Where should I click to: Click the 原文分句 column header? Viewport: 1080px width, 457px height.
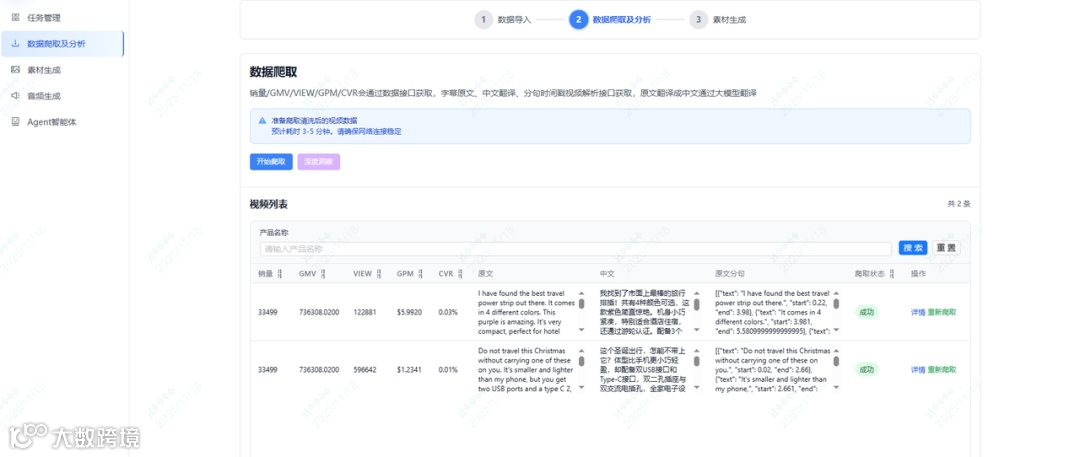pos(729,274)
